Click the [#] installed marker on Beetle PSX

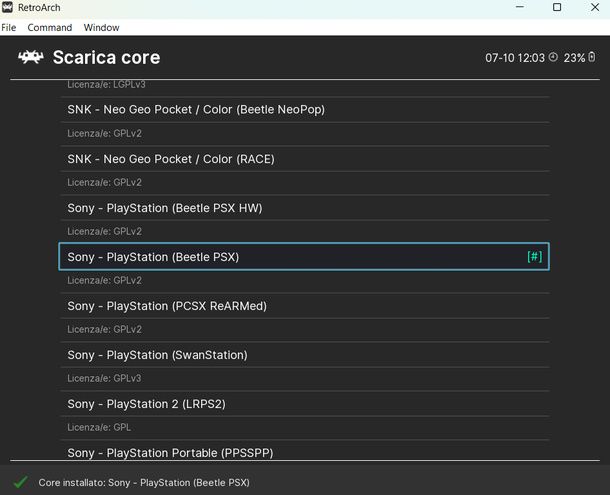535,256
